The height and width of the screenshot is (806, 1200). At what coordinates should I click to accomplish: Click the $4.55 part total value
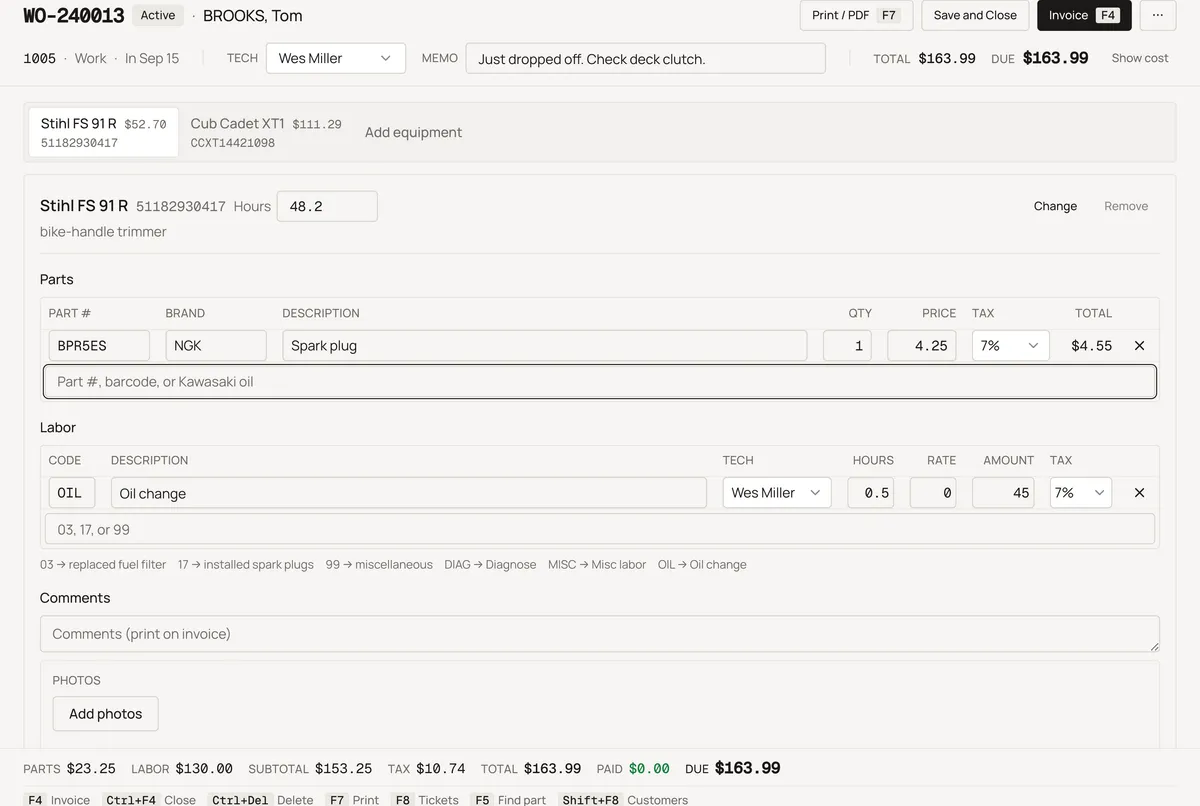click(x=1091, y=346)
